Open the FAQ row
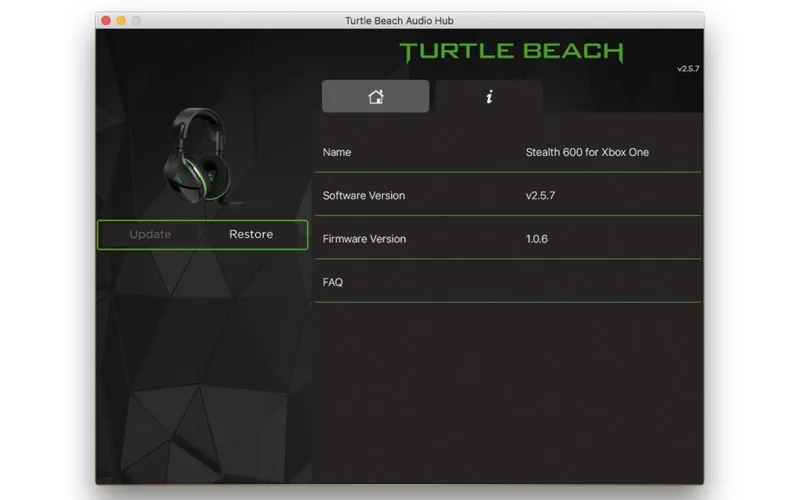This screenshot has height=500, width=800. (x=508, y=282)
